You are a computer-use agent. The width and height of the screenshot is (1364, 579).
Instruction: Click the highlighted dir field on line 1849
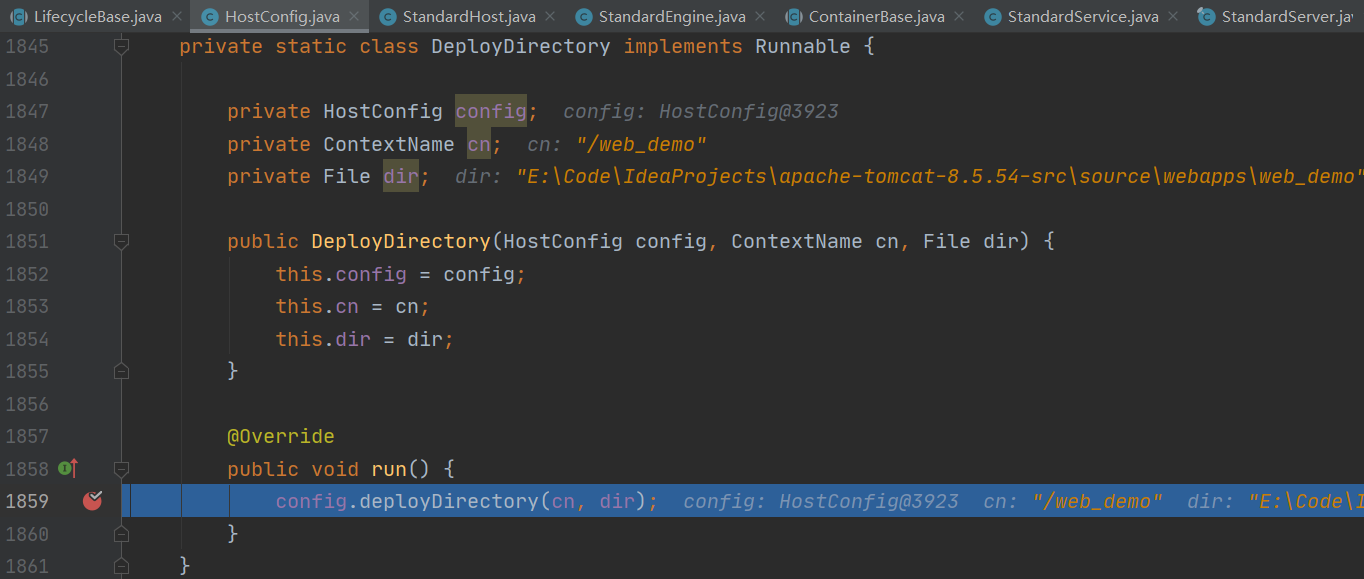[x=401, y=176]
